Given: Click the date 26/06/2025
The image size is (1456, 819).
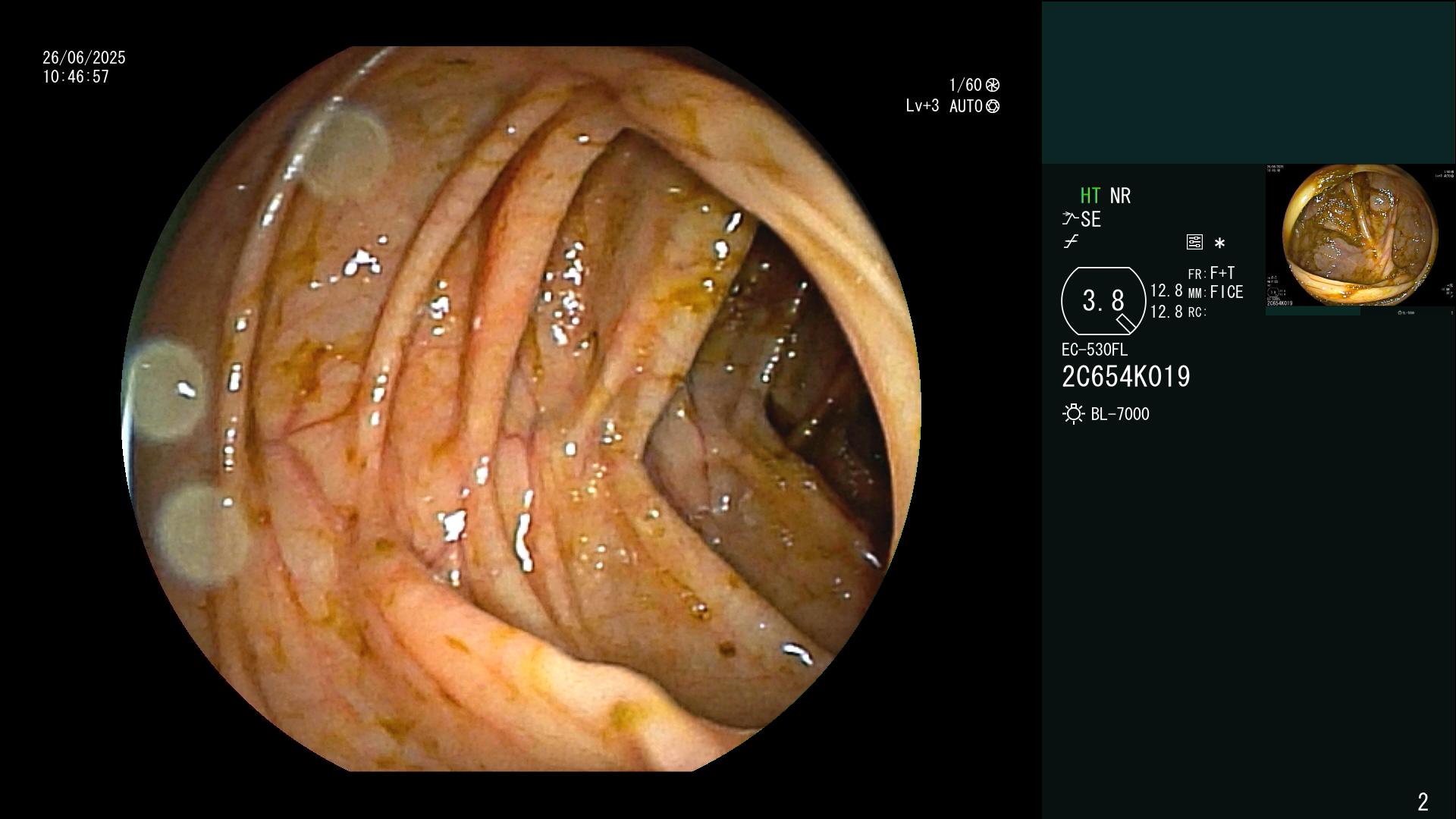Looking at the screenshot, I should click(84, 58).
